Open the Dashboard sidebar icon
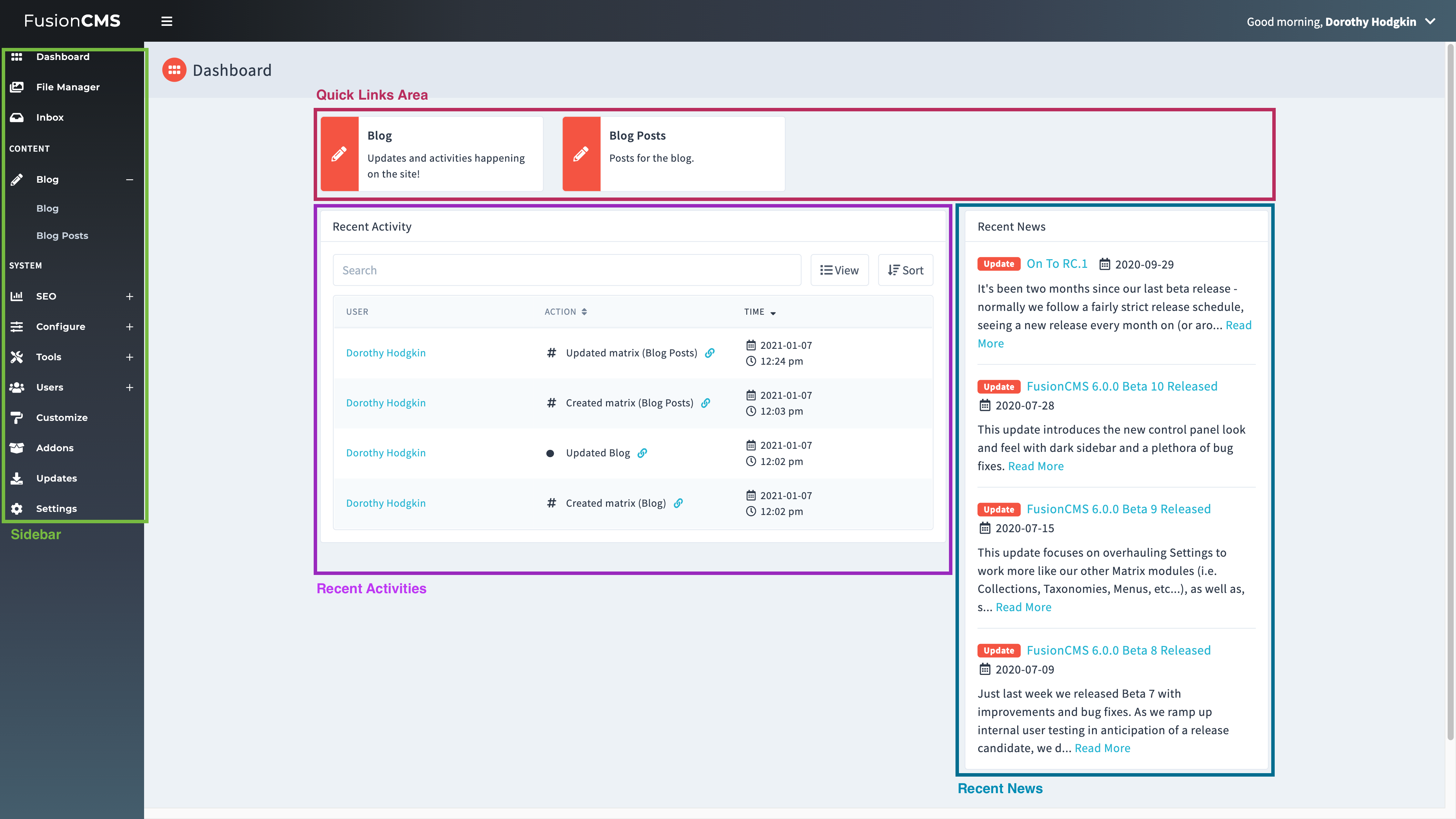The height and width of the screenshot is (819, 1456). click(x=17, y=57)
